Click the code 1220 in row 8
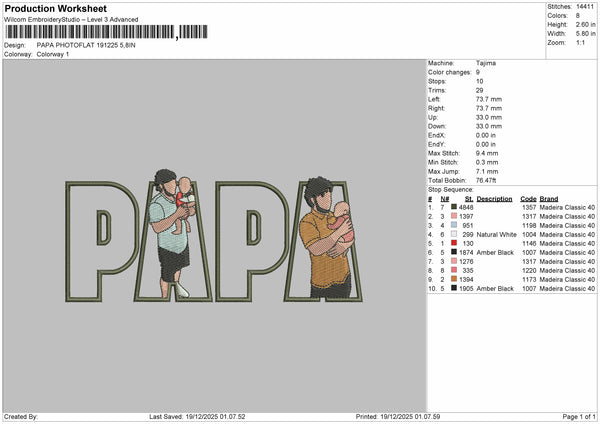The height and width of the screenshot is (424, 600). (x=529, y=270)
